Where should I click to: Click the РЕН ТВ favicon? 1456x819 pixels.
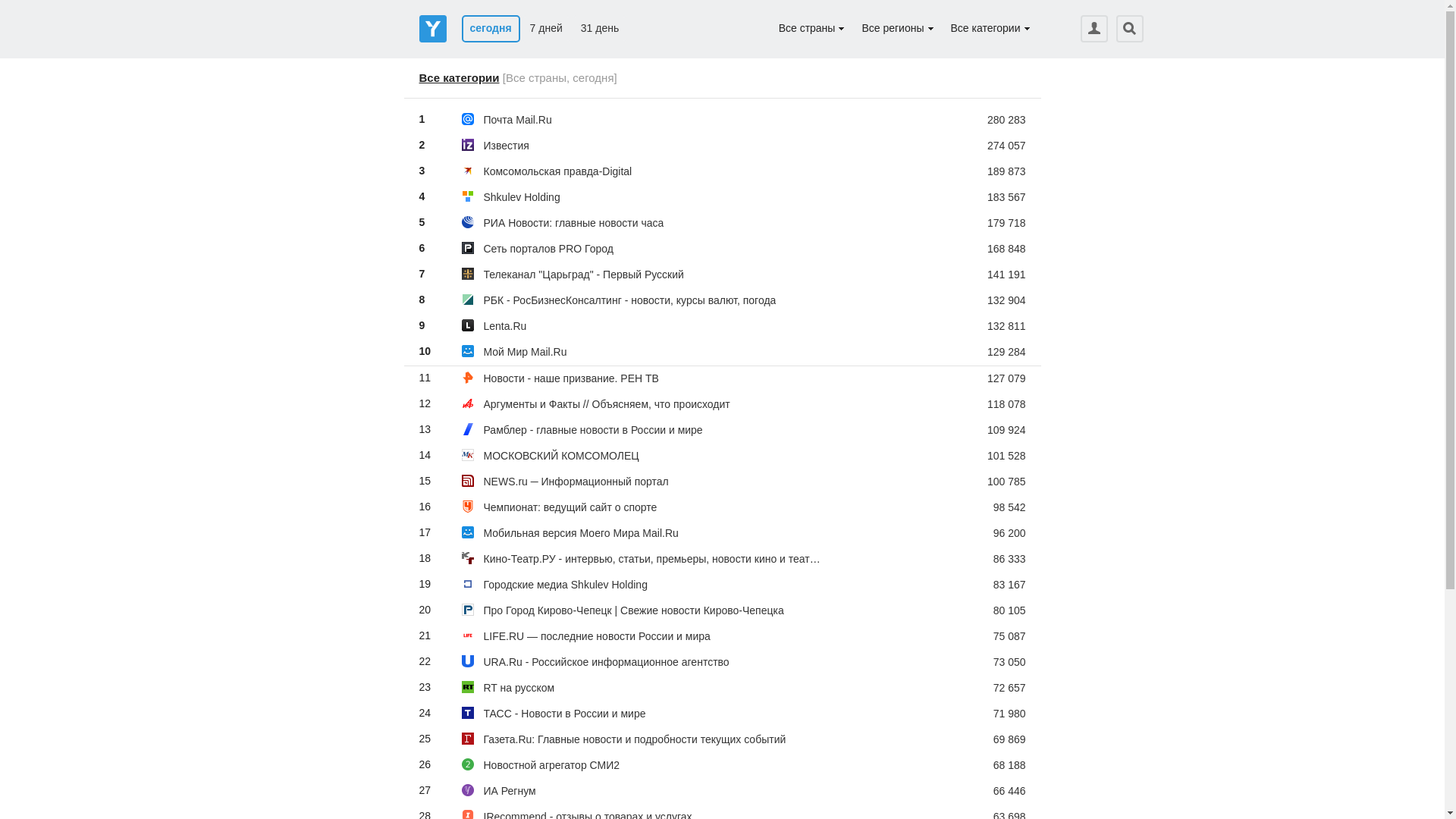468,378
